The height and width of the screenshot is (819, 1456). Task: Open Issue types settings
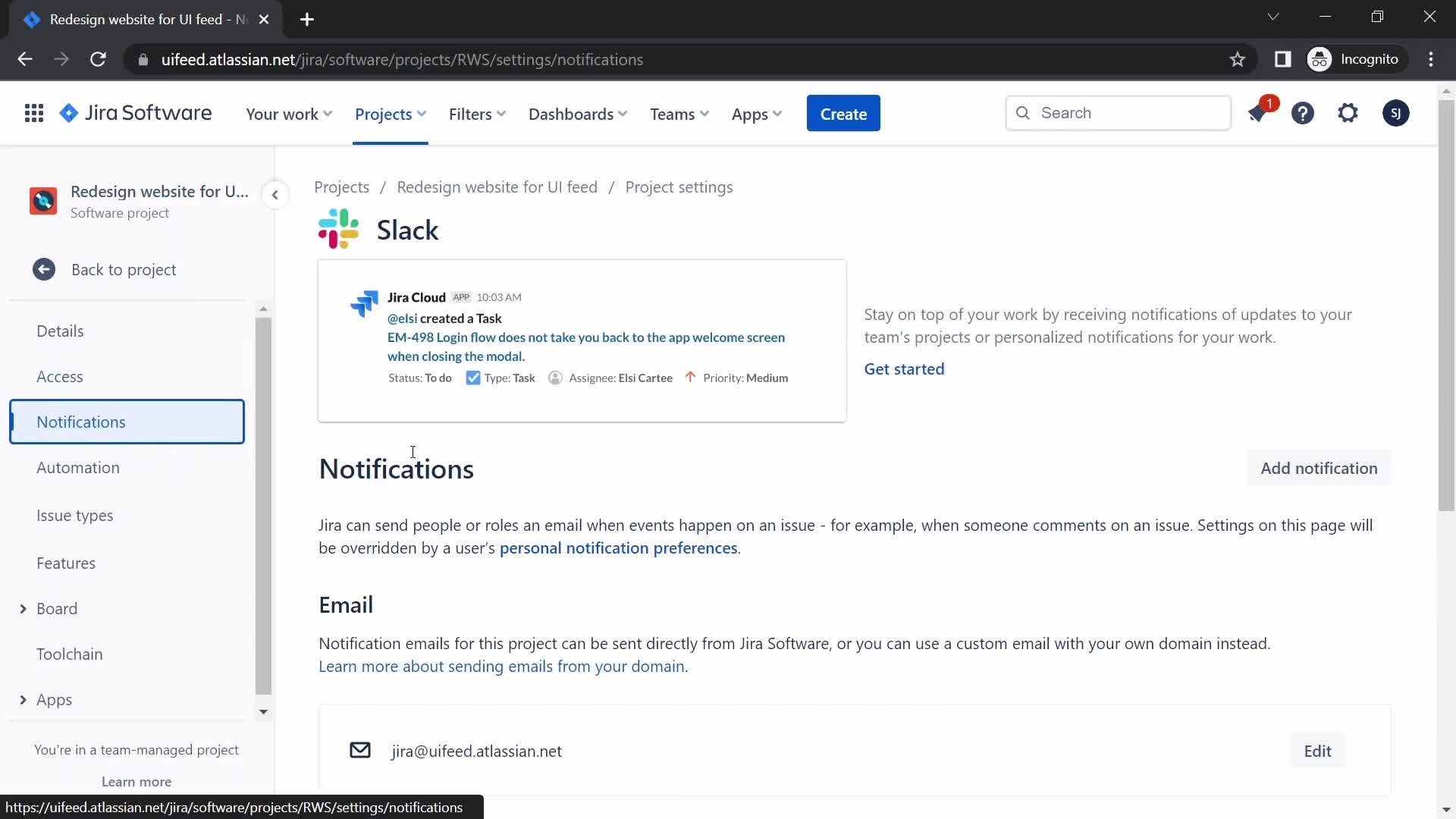pyautogui.click(x=127, y=516)
